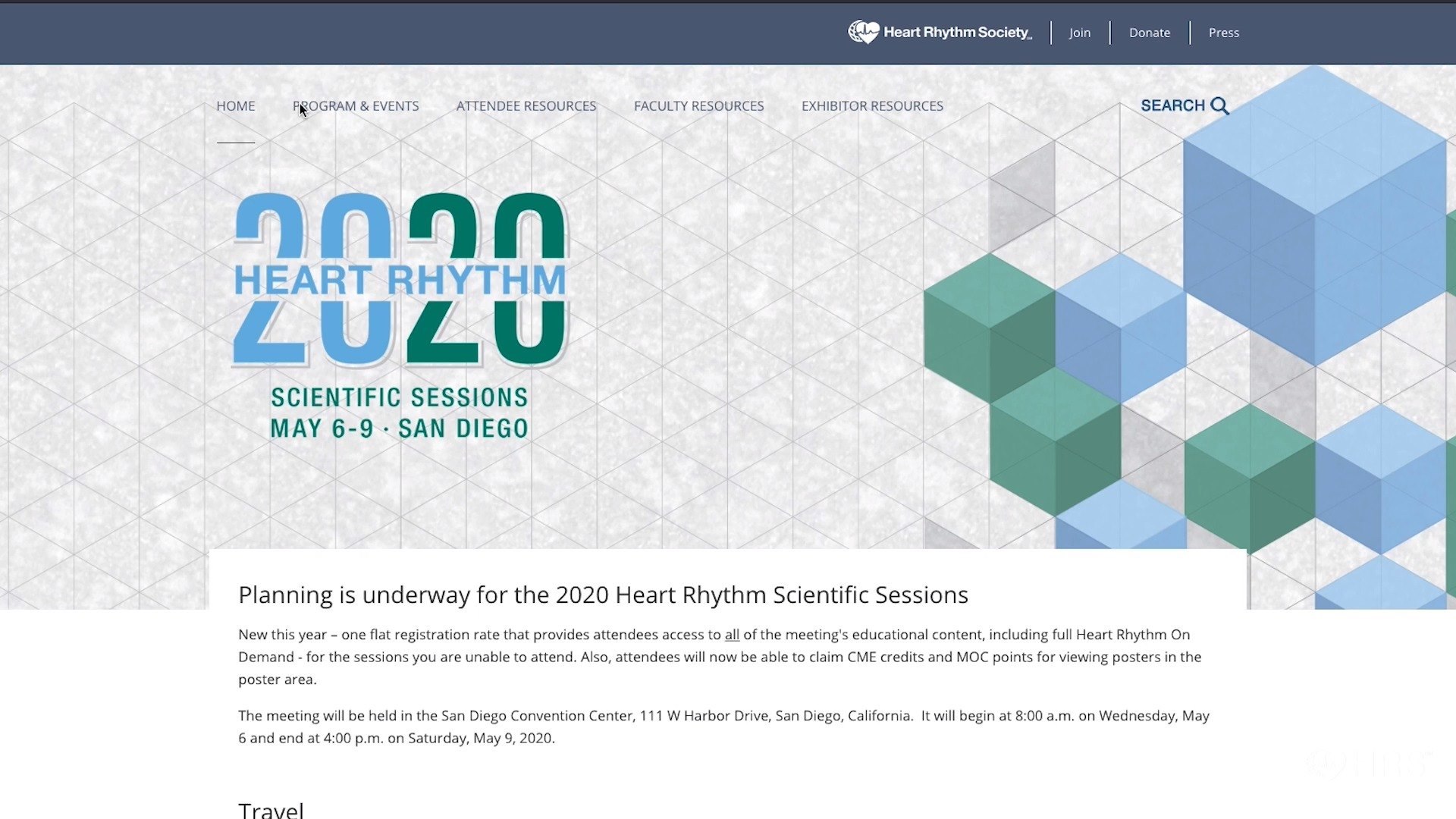Click the 'MAY 6-9 · SAN DIEGO' banner text

400,428
